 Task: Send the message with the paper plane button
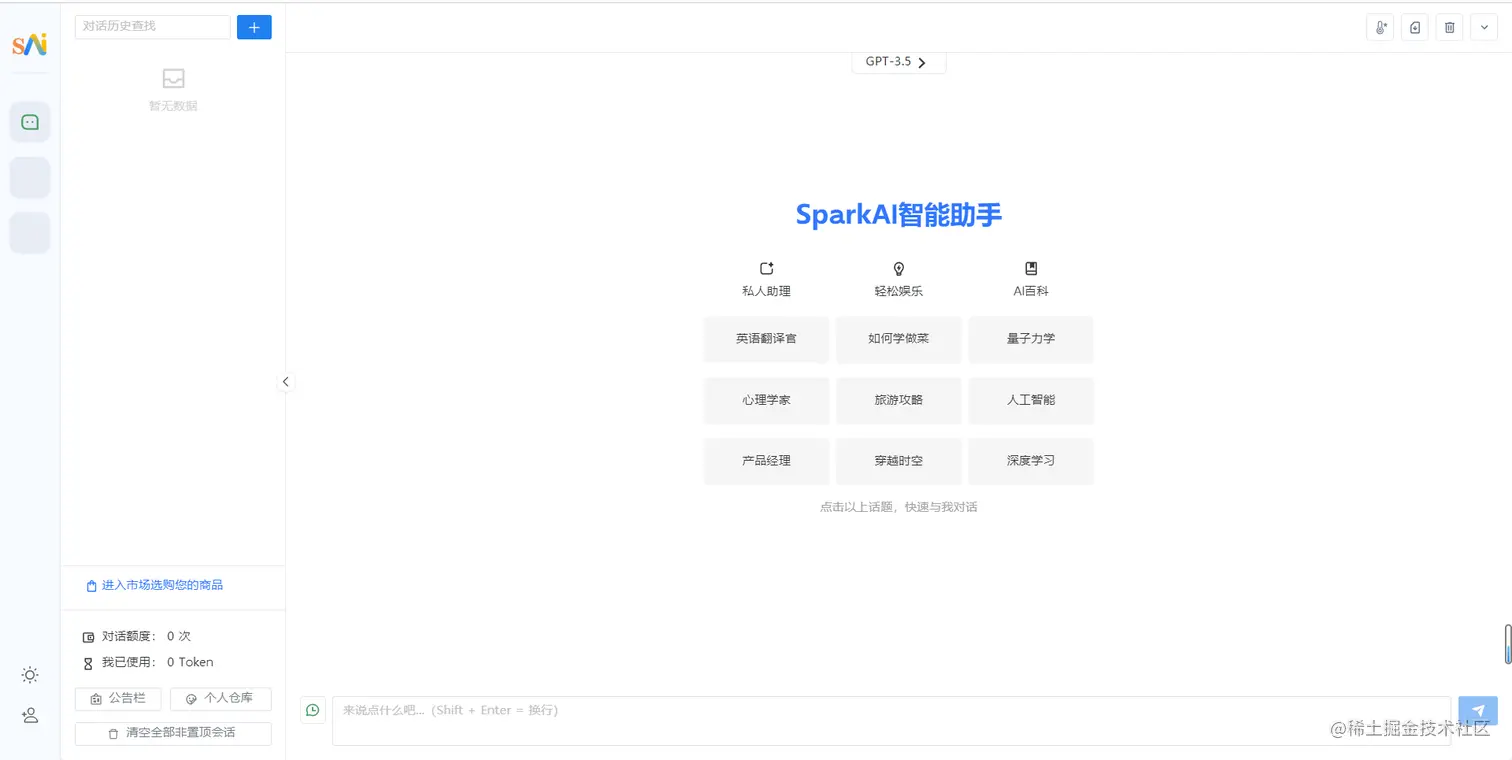coord(1478,710)
